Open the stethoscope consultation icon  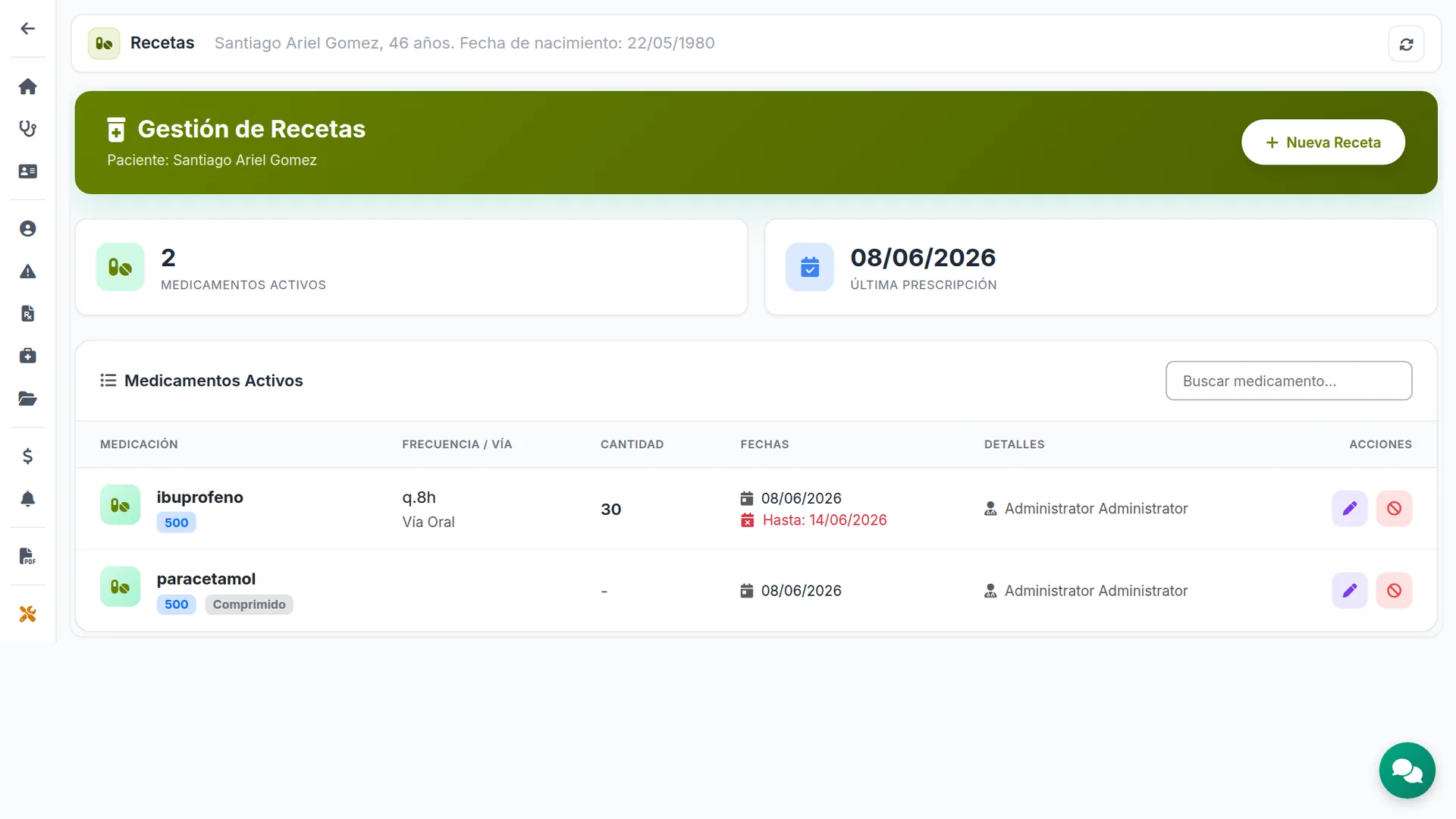point(27,129)
